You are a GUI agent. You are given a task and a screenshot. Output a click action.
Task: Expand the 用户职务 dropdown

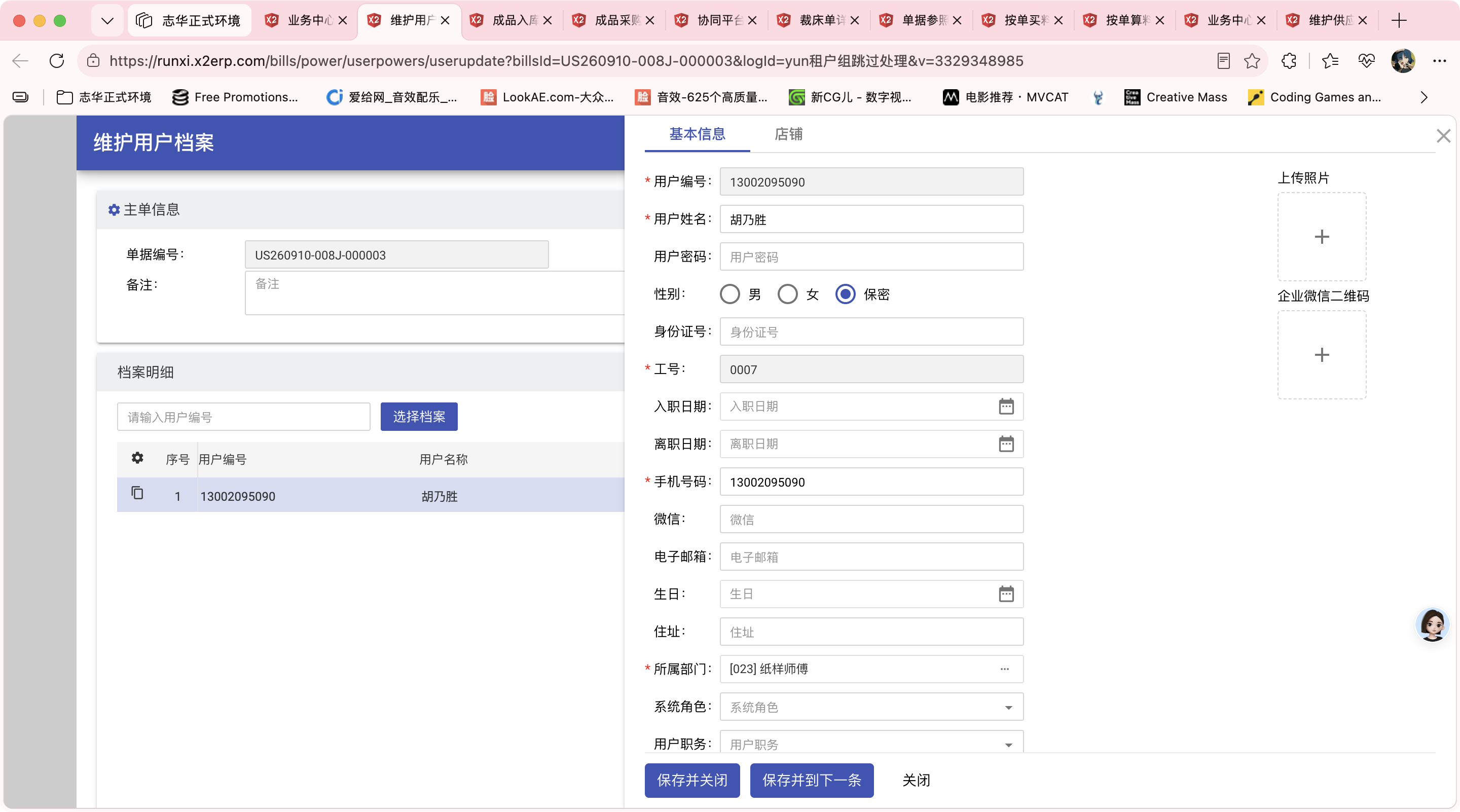click(1008, 745)
